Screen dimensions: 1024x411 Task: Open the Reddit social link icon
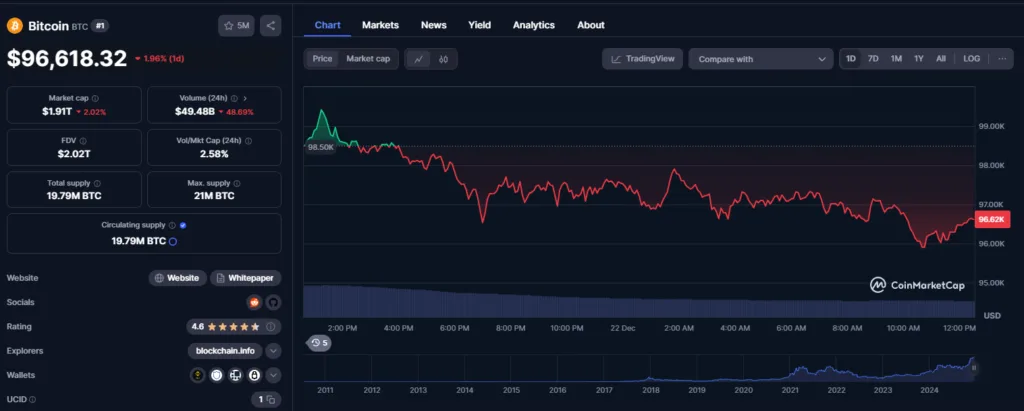pyautogui.click(x=254, y=303)
